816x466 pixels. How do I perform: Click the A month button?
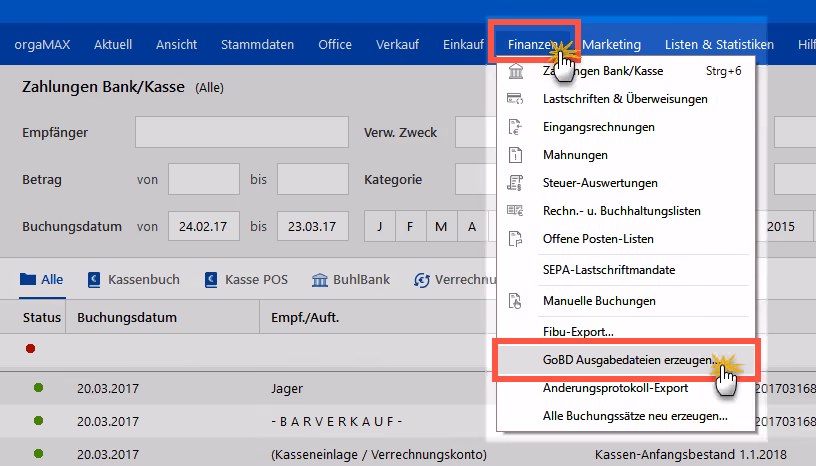tap(472, 226)
